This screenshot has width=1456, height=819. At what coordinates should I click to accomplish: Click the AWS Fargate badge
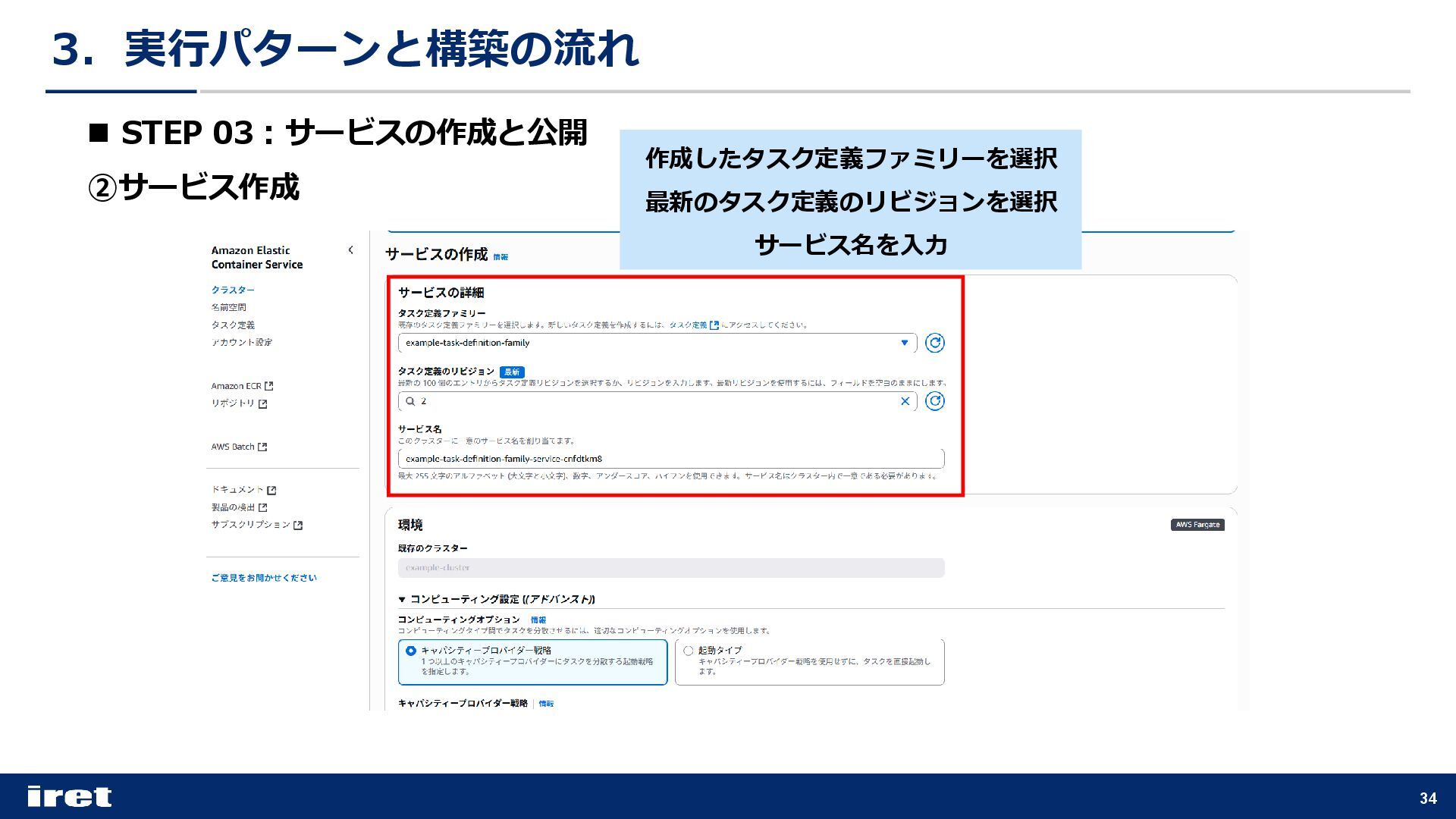coord(1197,525)
